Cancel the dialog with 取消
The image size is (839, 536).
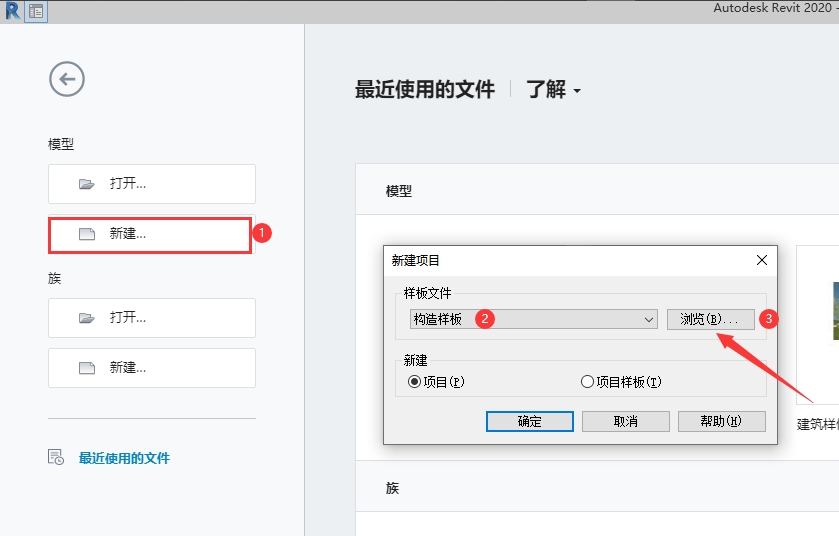[626, 422]
